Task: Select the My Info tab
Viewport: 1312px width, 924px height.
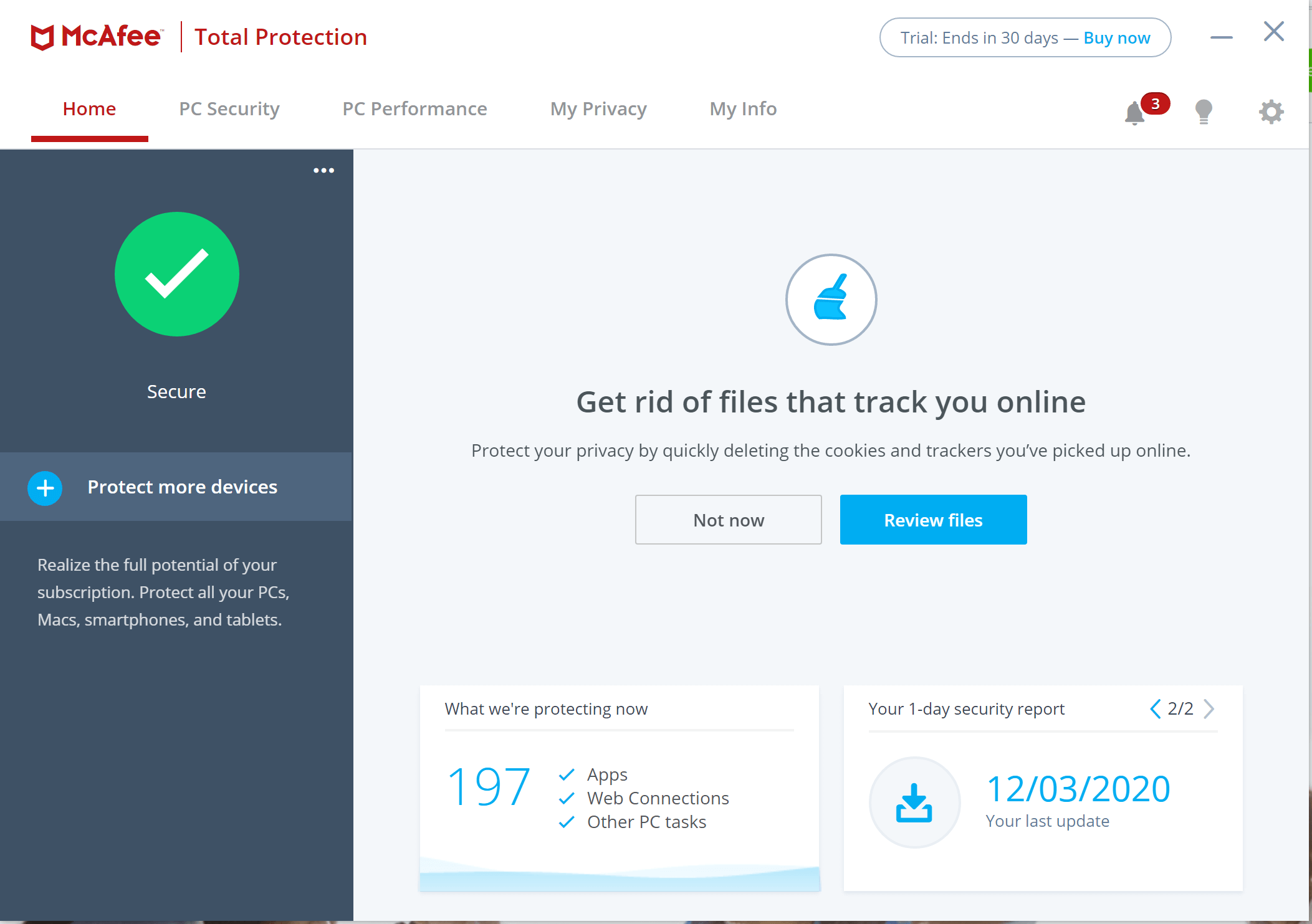Action: tap(744, 109)
